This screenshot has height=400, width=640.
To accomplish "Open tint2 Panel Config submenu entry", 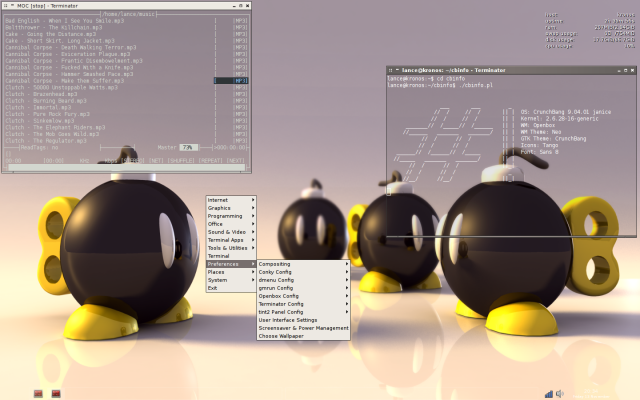I will pos(303,312).
